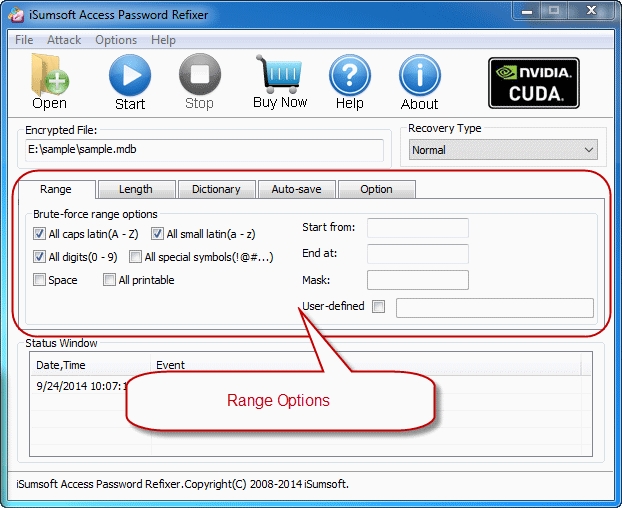Click the grey Stop button icon
Image resolution: width=622 pixels, height=508 pixels.
[x=200, y=75]
